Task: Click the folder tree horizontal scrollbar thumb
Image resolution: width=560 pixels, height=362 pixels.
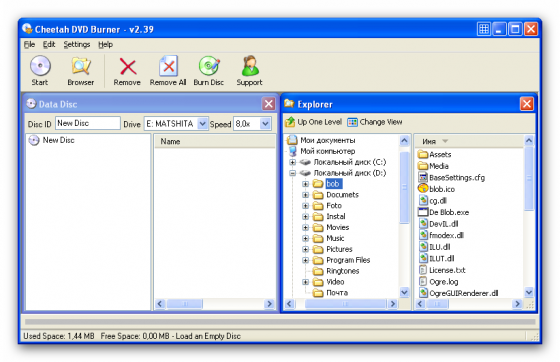Action: 345,304
